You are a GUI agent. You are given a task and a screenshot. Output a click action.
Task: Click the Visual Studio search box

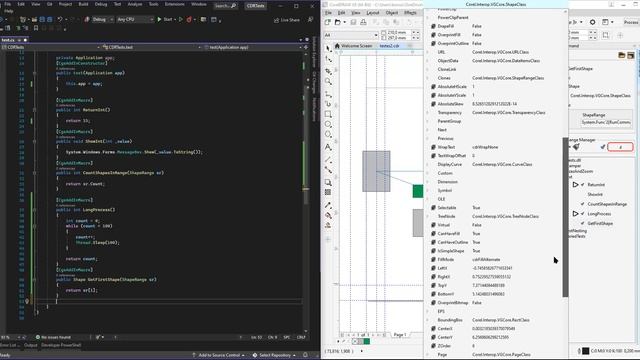point(225,6)
